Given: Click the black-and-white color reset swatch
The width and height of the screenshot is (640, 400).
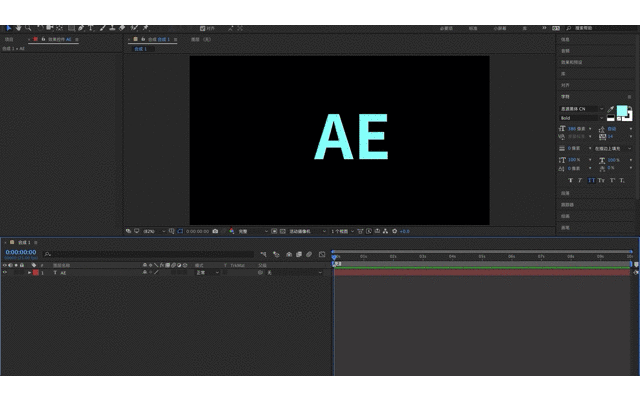Looking at the screenshot, I should 611,118.
